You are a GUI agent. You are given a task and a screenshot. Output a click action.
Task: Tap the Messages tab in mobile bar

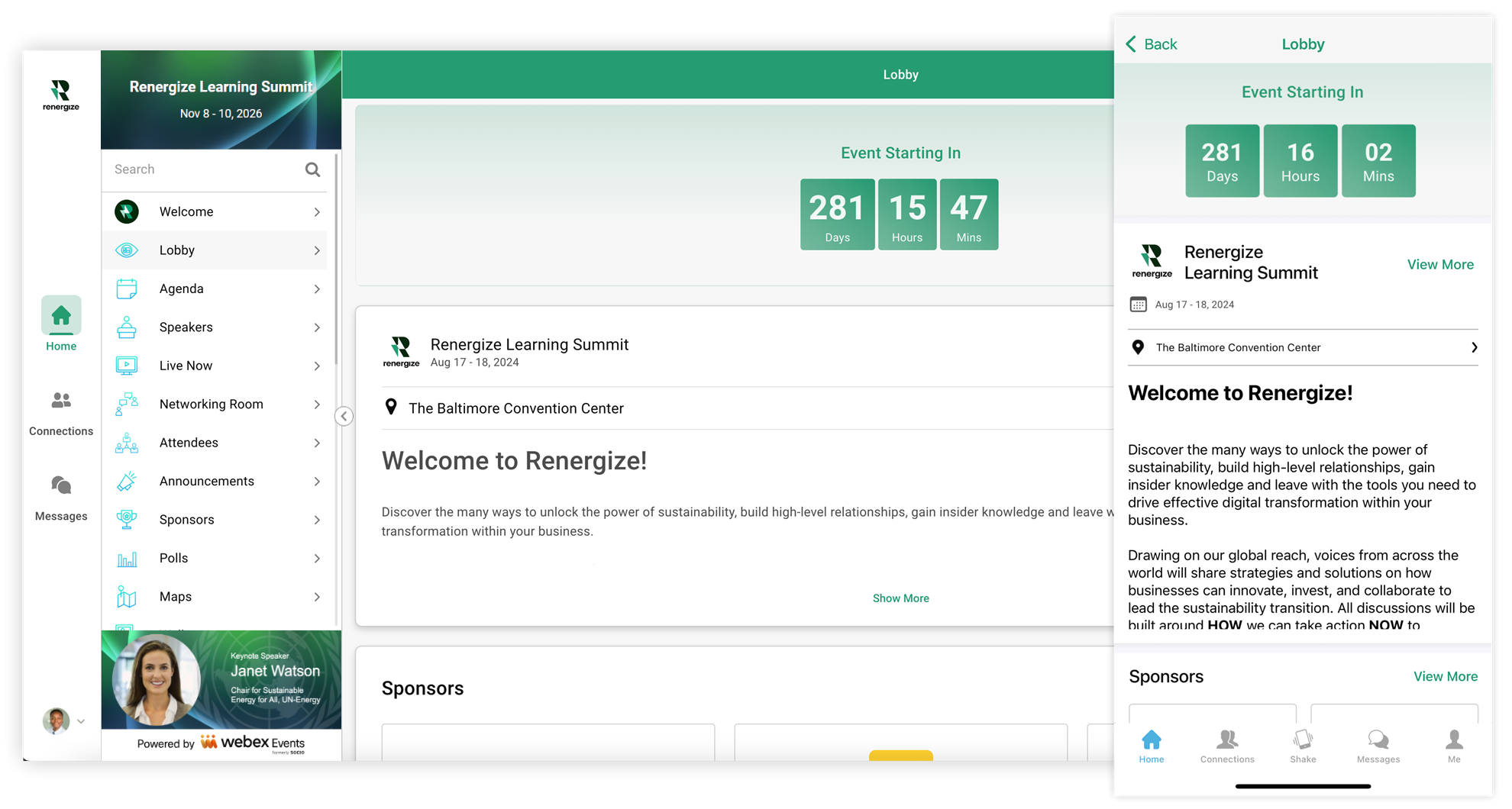pos(1378,746)
